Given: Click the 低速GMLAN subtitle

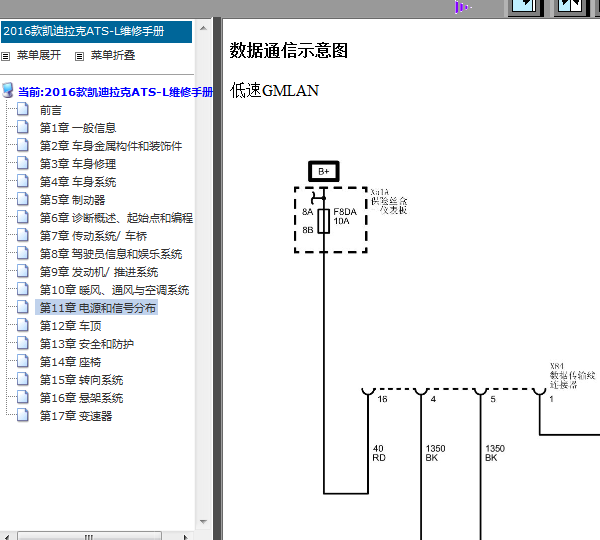Looking at the screenshot, I should coord(274,91).
